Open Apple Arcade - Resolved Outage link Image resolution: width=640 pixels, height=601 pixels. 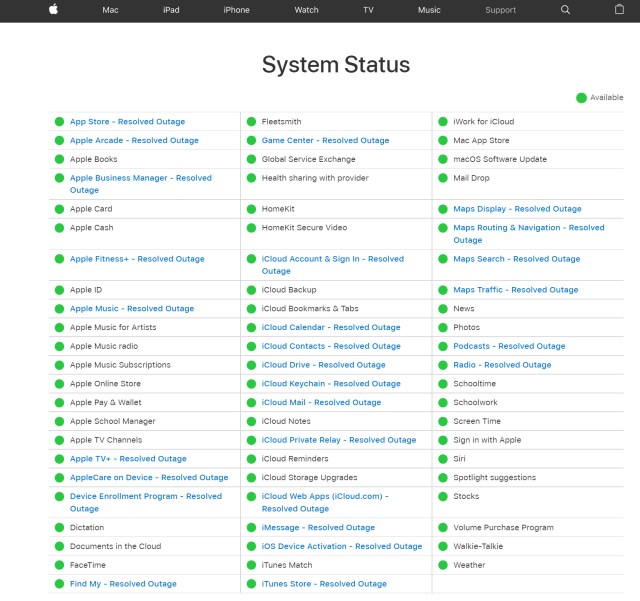pos(134,140)
